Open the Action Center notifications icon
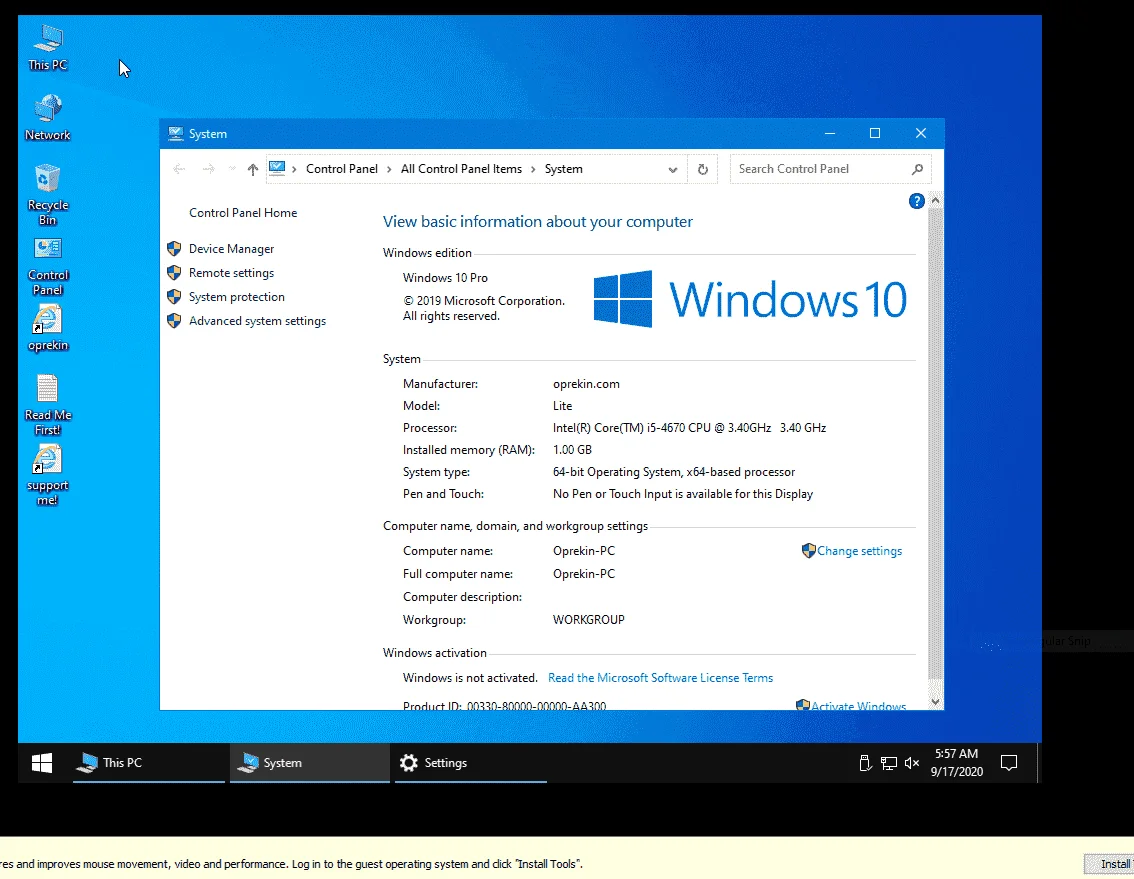The image size is (1134, 879). coord(1009,763)
